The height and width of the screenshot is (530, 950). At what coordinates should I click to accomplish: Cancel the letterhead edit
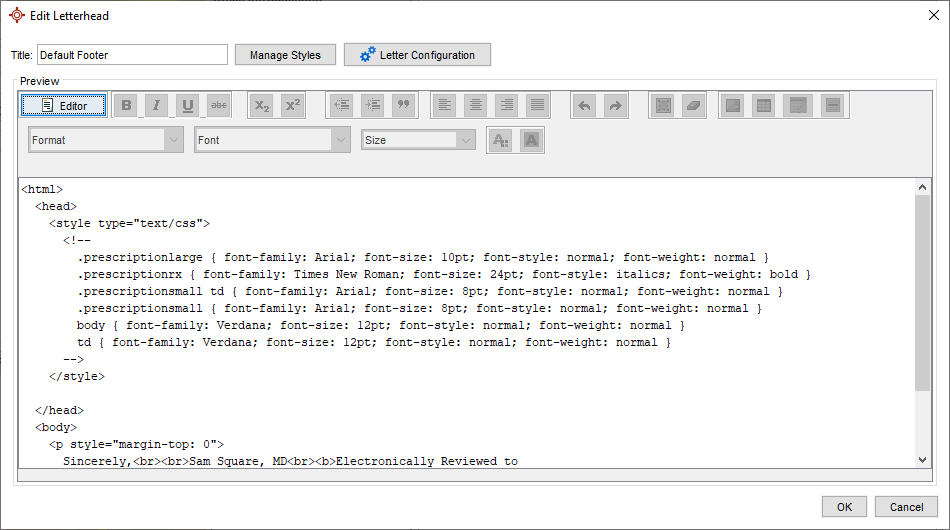(906, 507)
